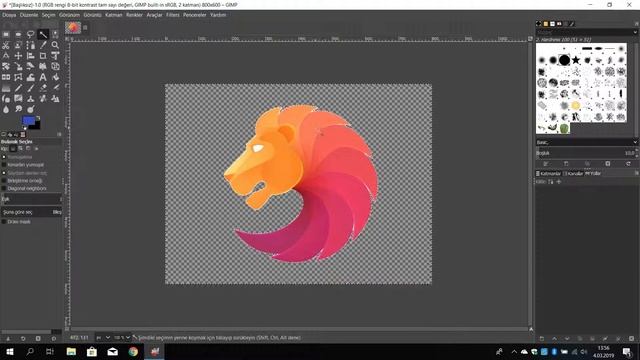Viewport: 640px width, 360px height.
Task: Toggle the Yumuşatma antialiasing checkbox
Action: (4, 157)
